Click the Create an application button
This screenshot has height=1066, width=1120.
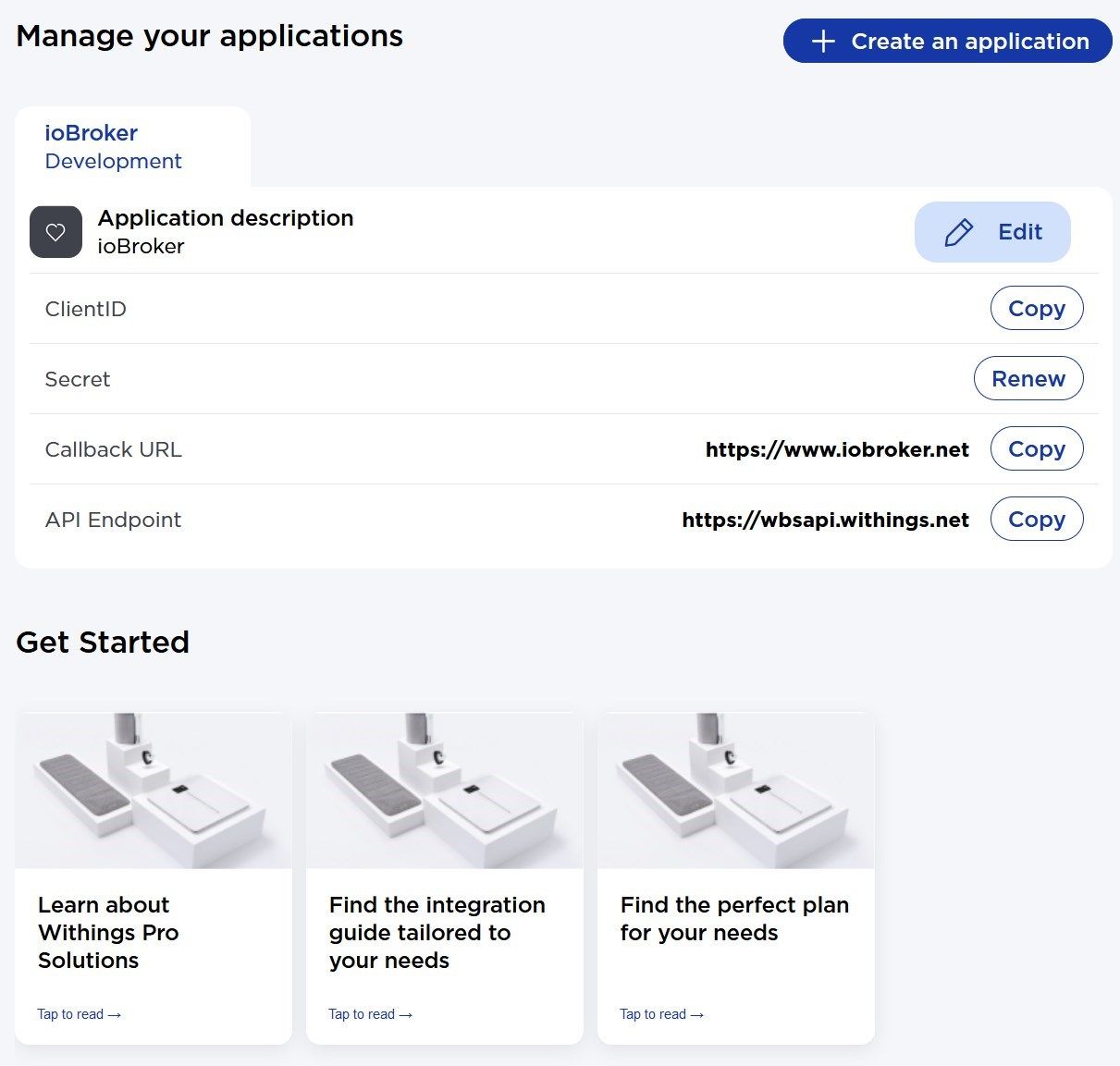pyautogui.click(x=947, y=42)
